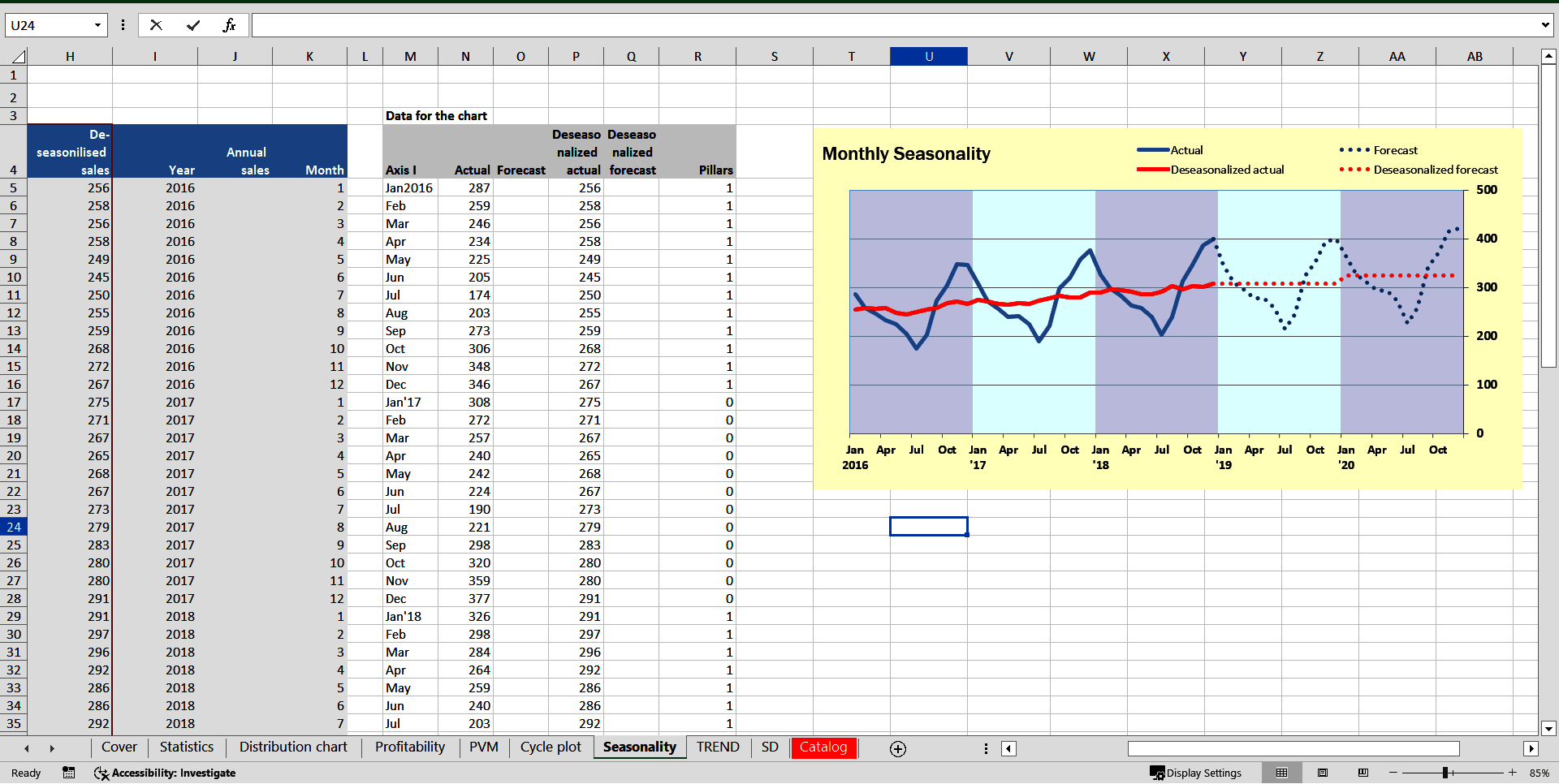Image resolution: width=1559 pixels, height=784 pixels.
Task: Click tab bar splitter three-dot handle
Action: (x=986, y=748)
